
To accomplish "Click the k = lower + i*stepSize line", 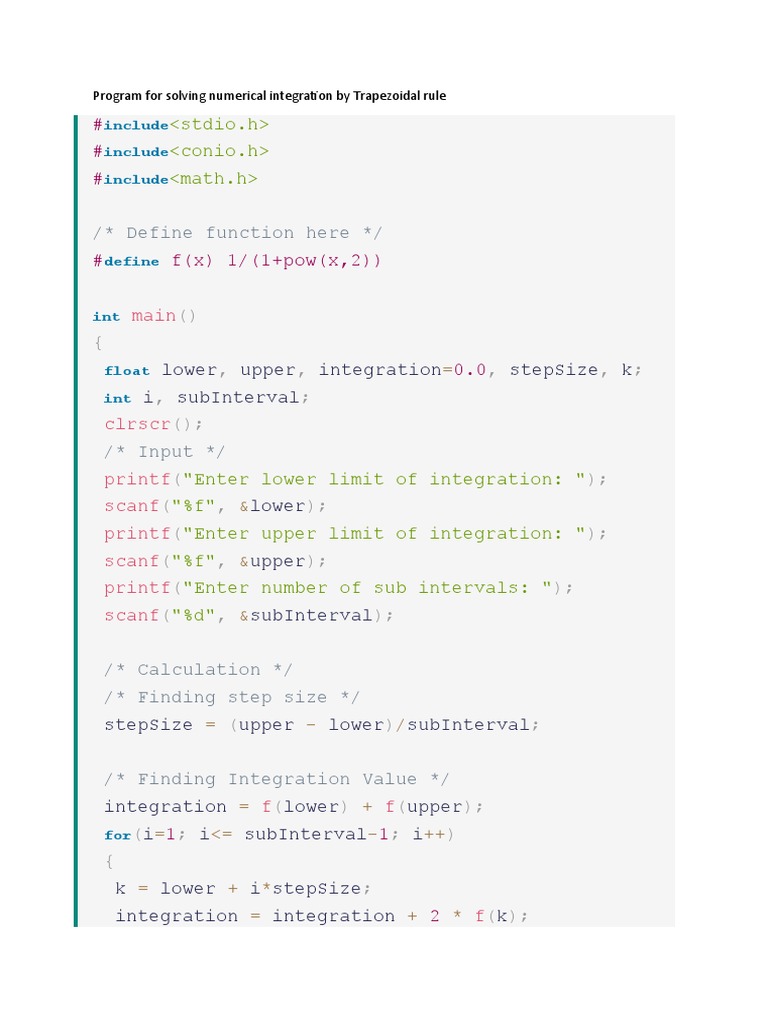I will 243,888.
